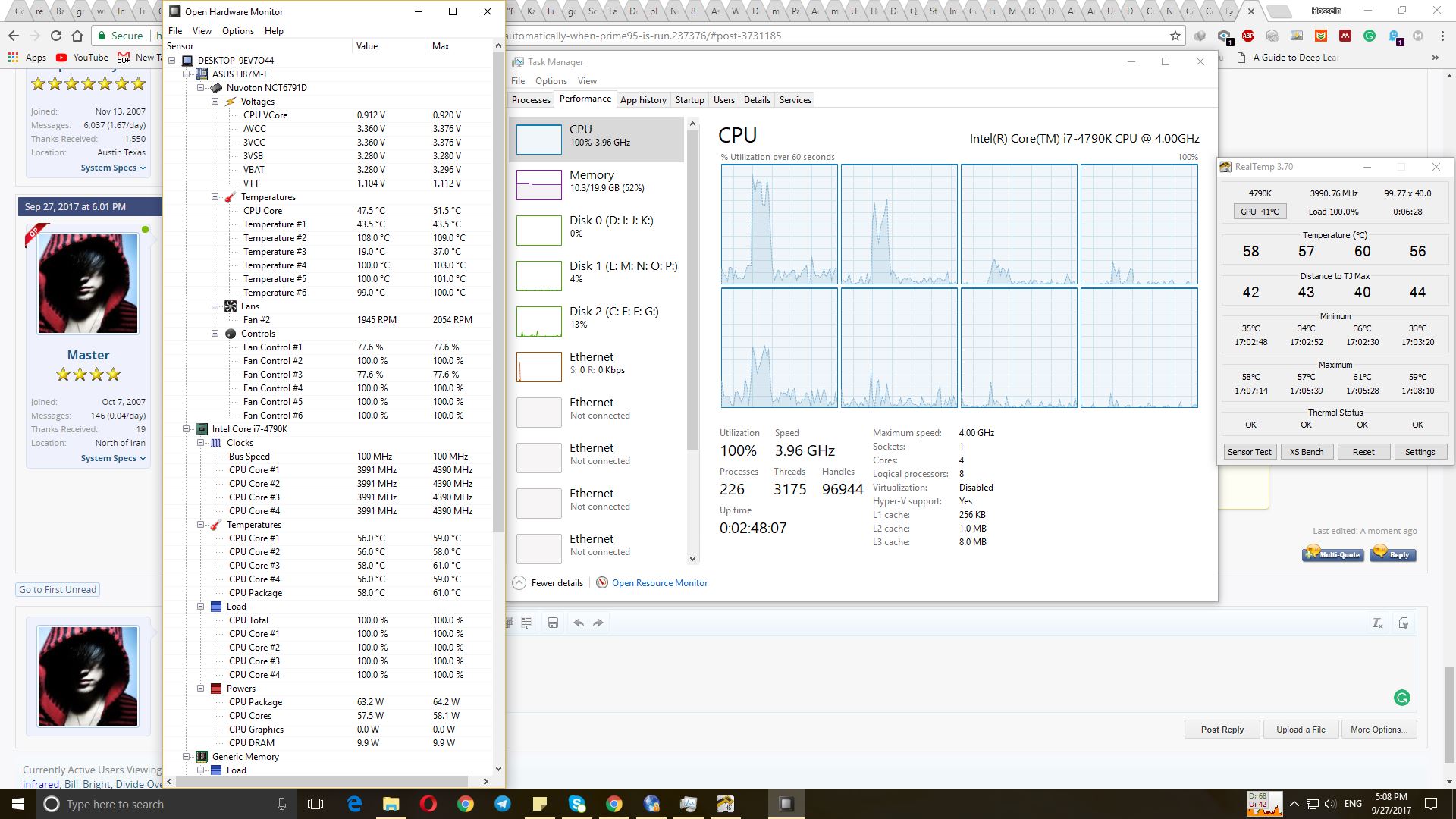Viewport: 1456px width, 819px height.
Task: Click Reply button on forum post
Action: [1392, 554]
